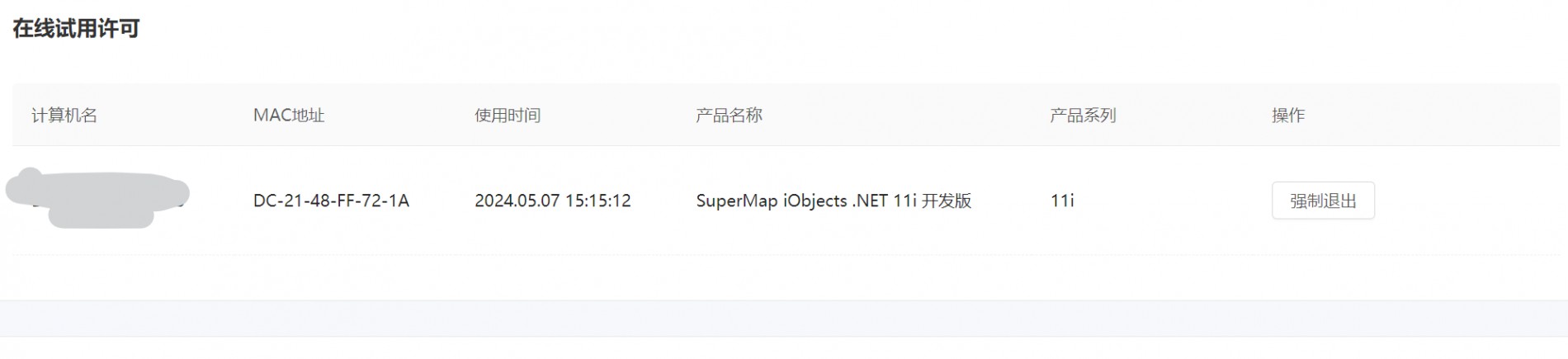Click the 操作 column header

tap(1288, 116)
